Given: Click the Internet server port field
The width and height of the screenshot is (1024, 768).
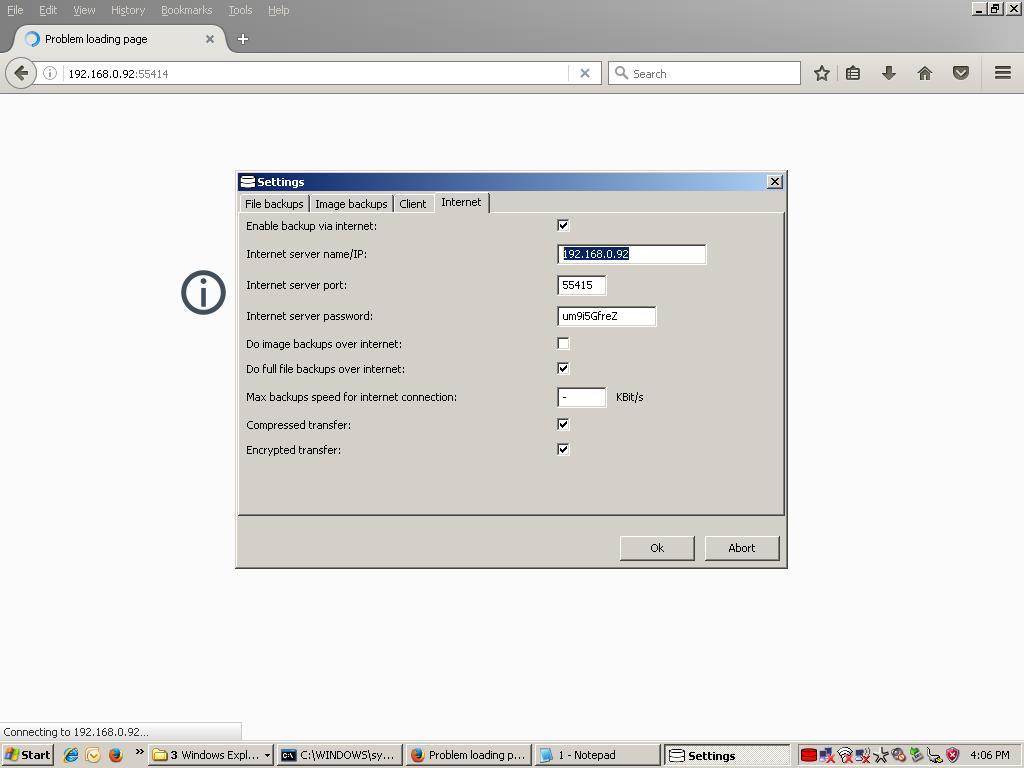Looking at the screenshot, I should (x=581, y=285).
